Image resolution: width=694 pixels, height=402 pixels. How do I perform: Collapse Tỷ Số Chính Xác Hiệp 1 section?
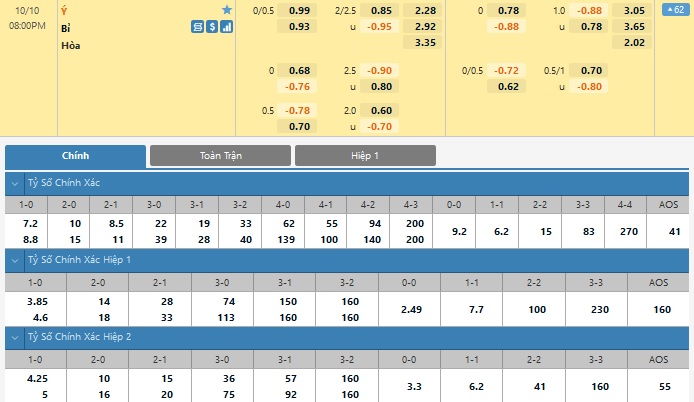(13, 260)
